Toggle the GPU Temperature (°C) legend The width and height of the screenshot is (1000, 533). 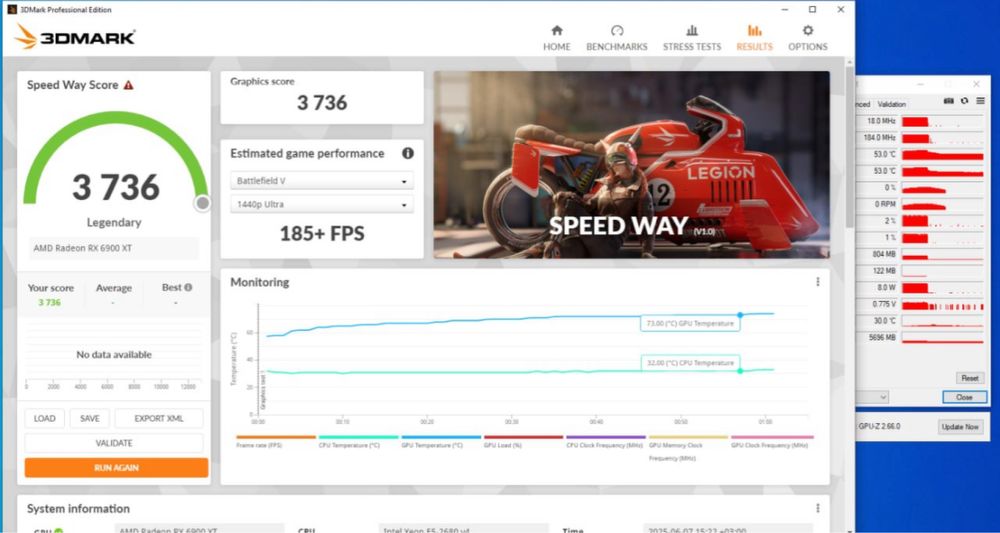coord(441,441)
